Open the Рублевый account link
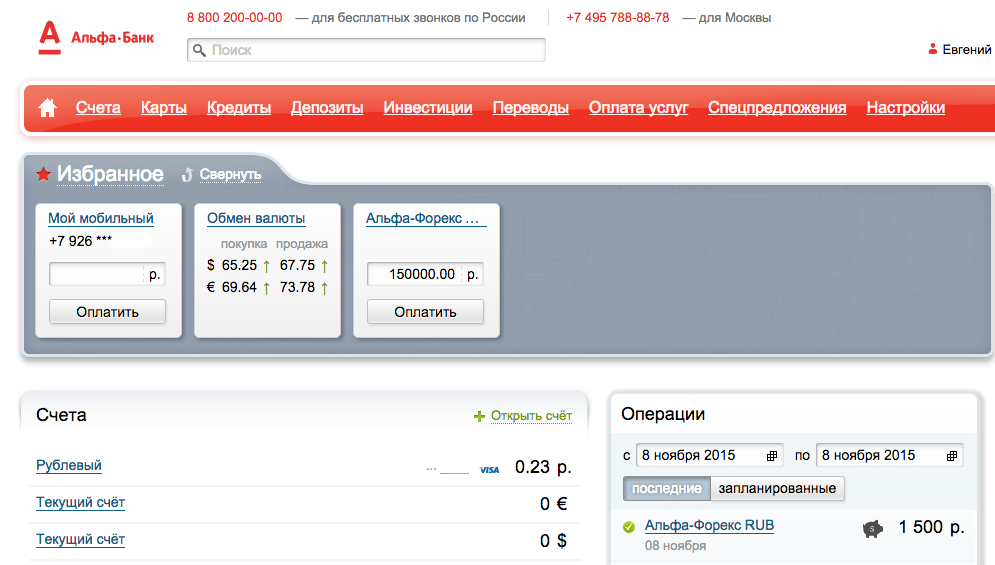Image resolution: width=995 pixels, height=565 pixels. click(69, 465)
